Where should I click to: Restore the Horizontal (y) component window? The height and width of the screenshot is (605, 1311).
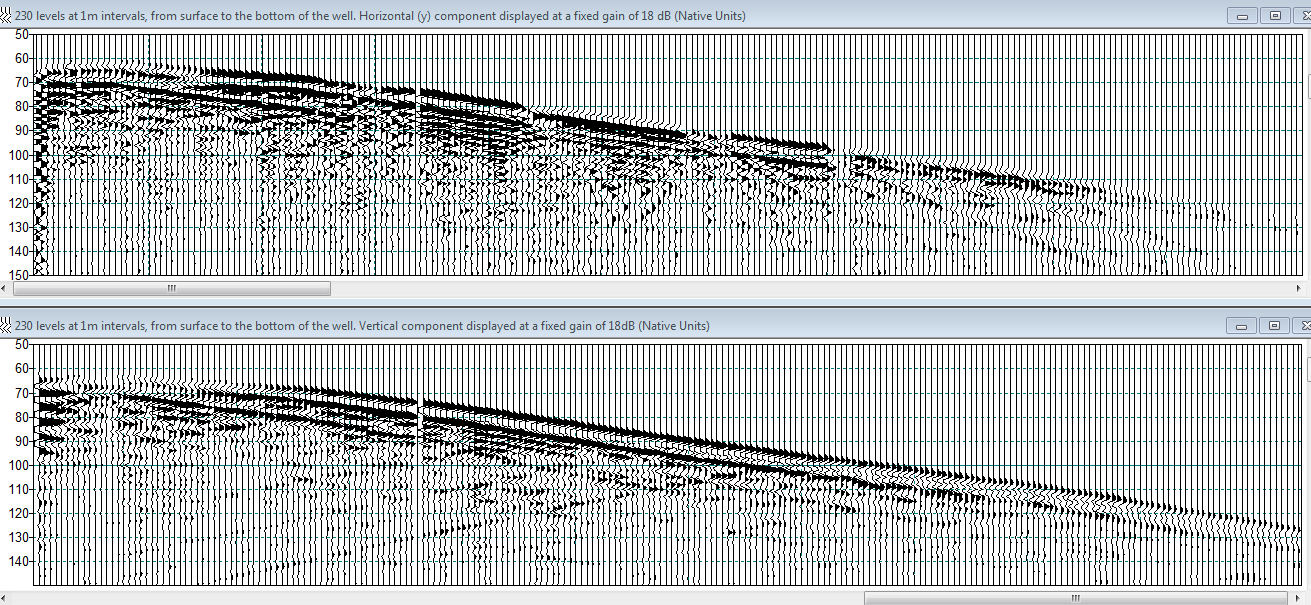coord(1275,16)
